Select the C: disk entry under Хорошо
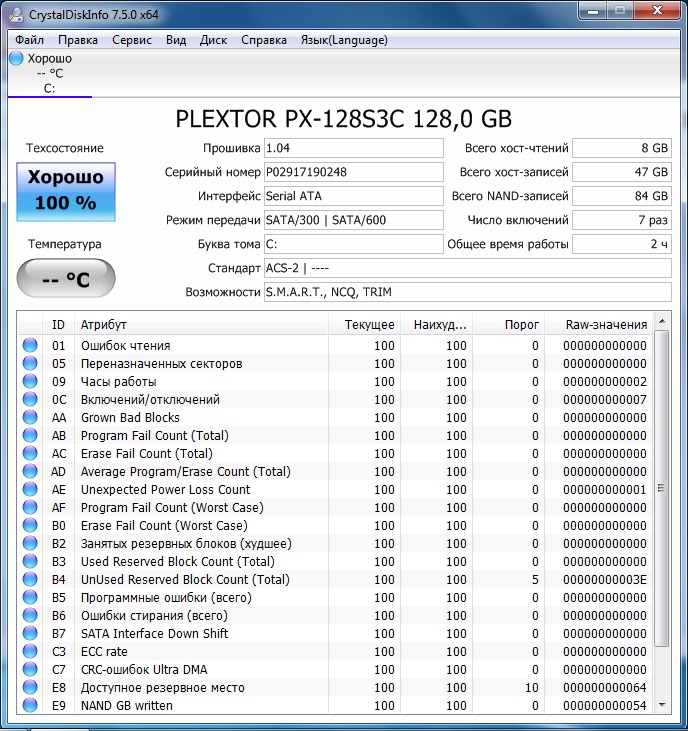The image size is (688, 731). [49, 89]
